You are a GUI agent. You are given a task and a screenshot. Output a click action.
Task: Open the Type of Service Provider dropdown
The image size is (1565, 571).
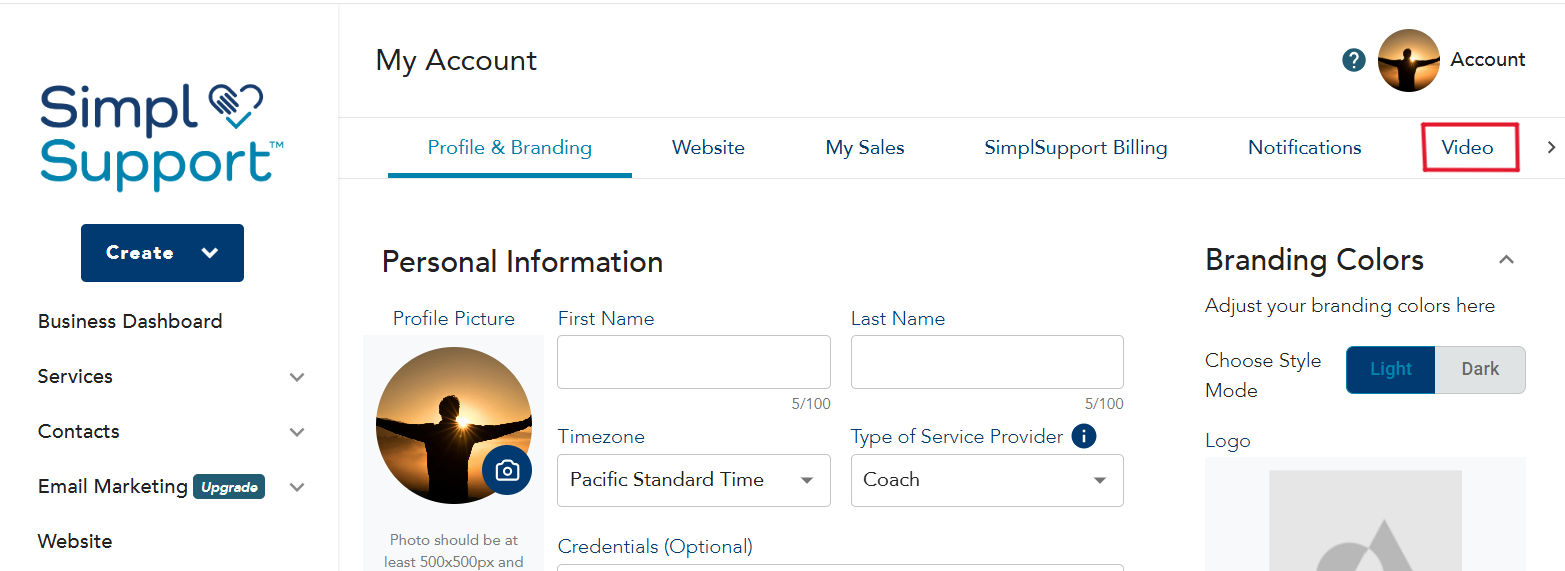987,480
